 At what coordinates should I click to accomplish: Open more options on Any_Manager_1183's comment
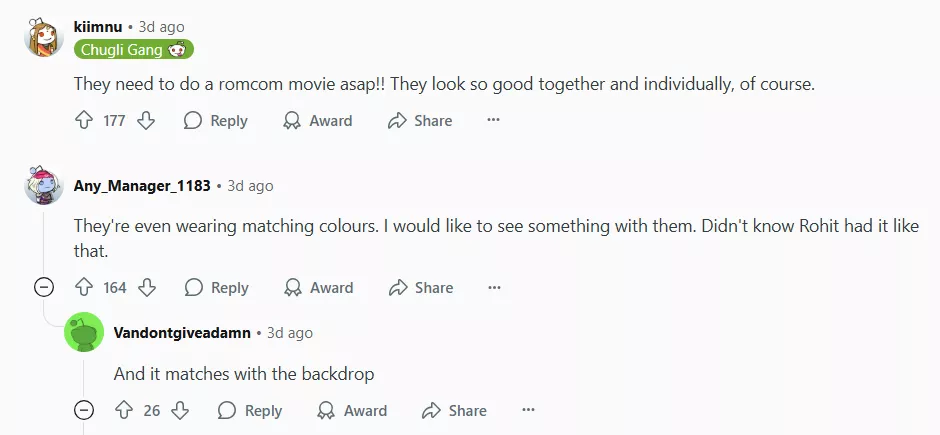[x=494, y=288]
